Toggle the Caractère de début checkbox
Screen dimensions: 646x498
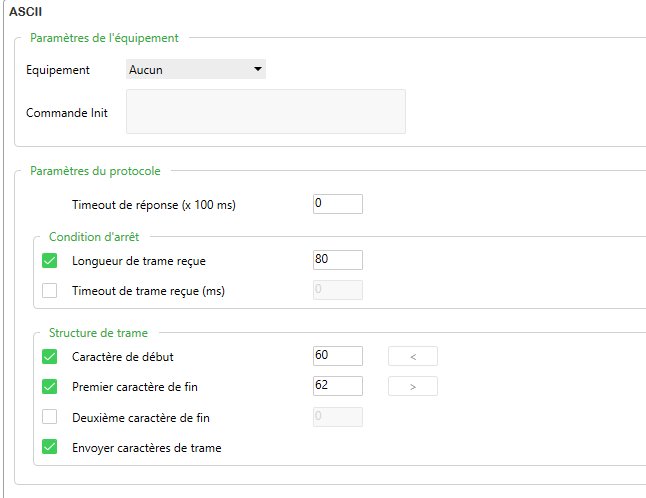click(x=50, y=356)
